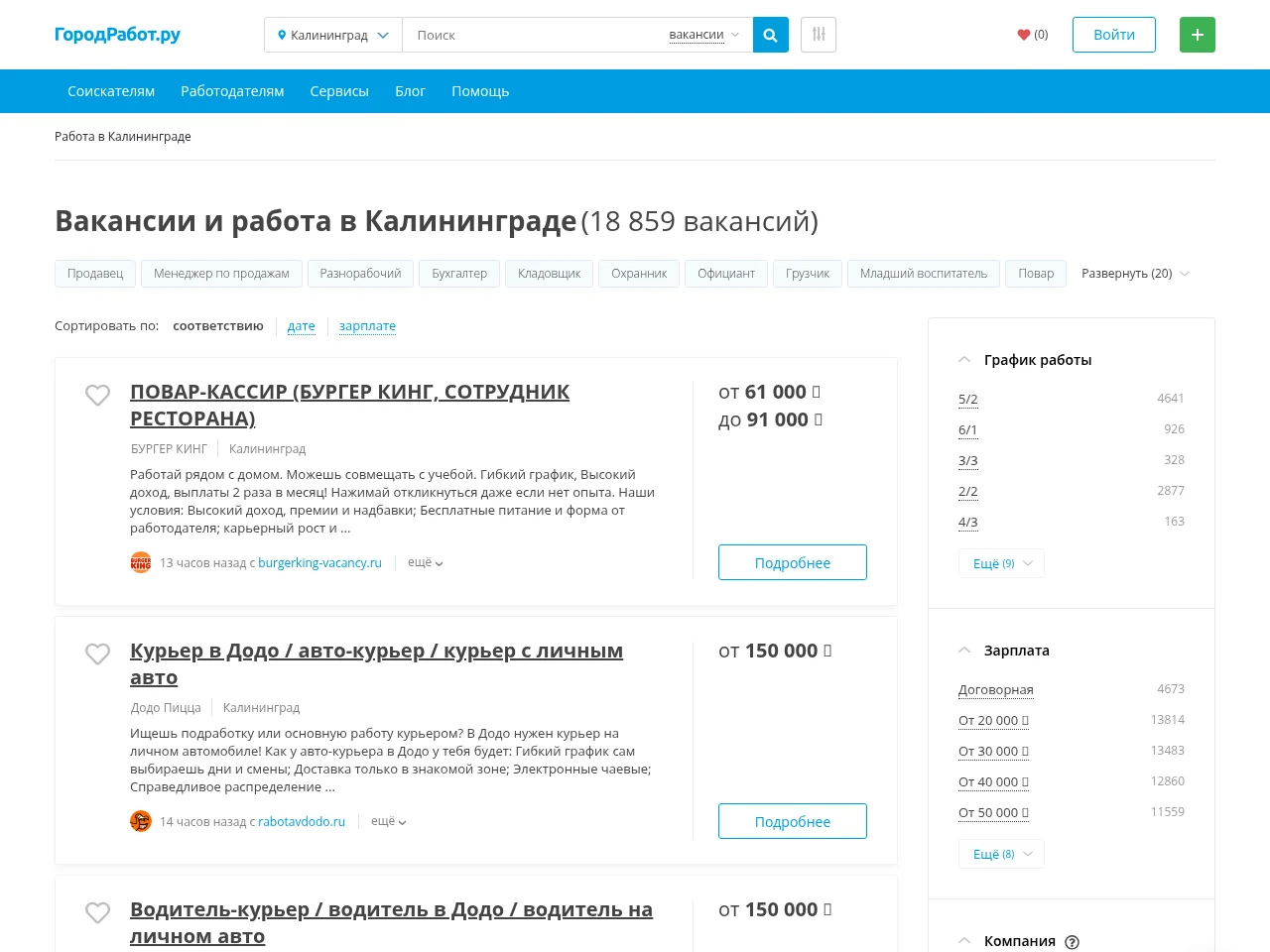Filter by 4/3 schedule
1270x952 pixels.
pyautogui.click(x=968, y=523)
